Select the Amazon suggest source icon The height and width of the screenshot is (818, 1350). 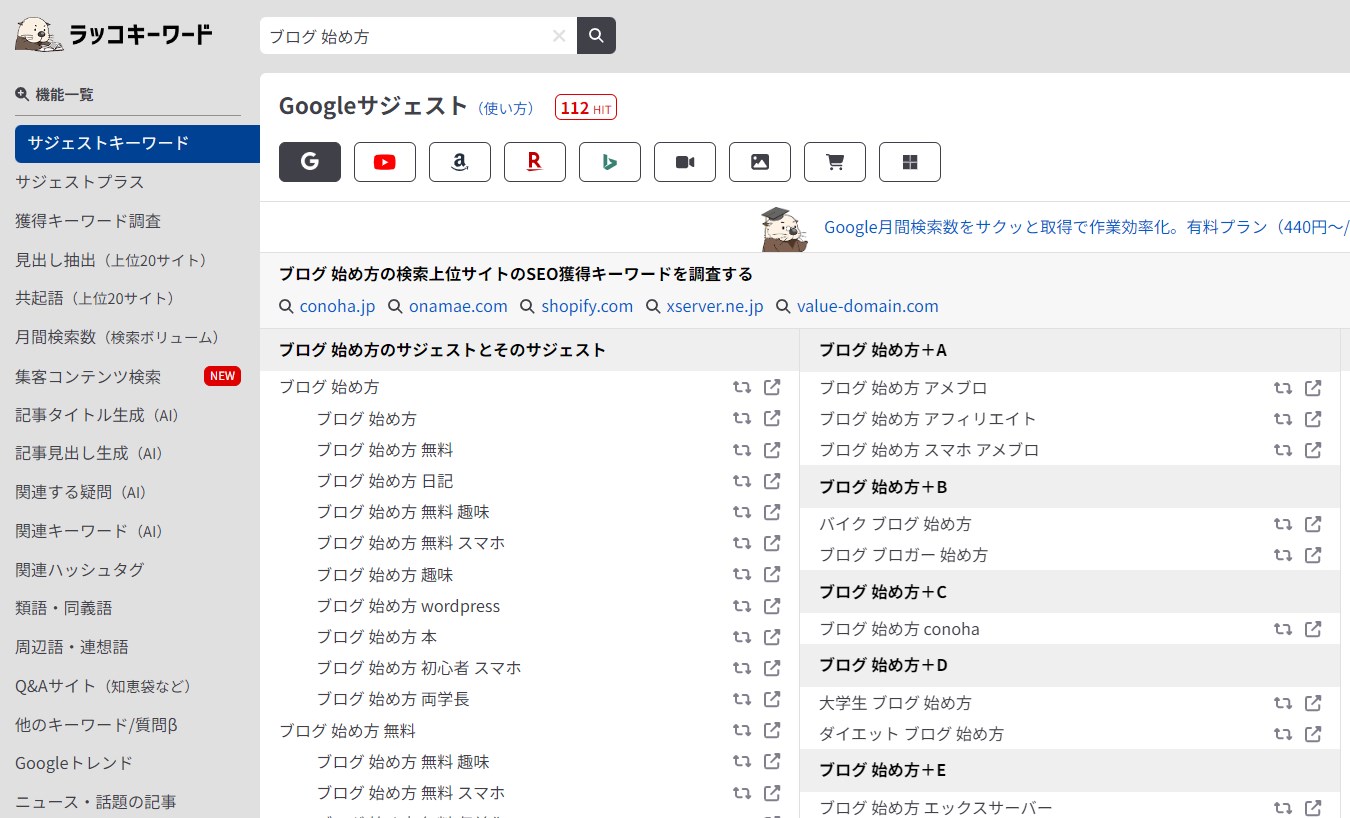tap(460, 162)
